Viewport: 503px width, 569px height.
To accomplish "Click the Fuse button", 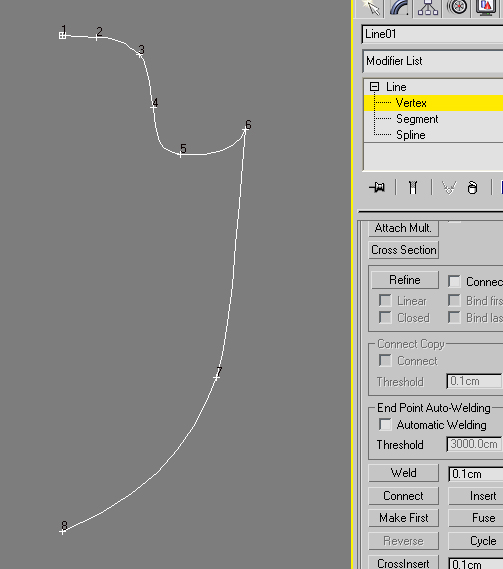I will 476,518.
